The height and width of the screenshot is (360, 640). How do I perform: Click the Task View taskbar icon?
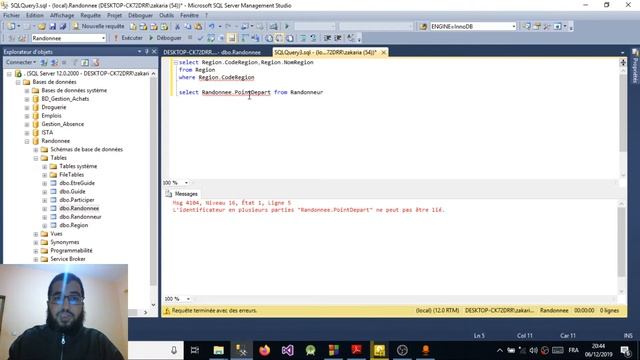coord(195,350)
